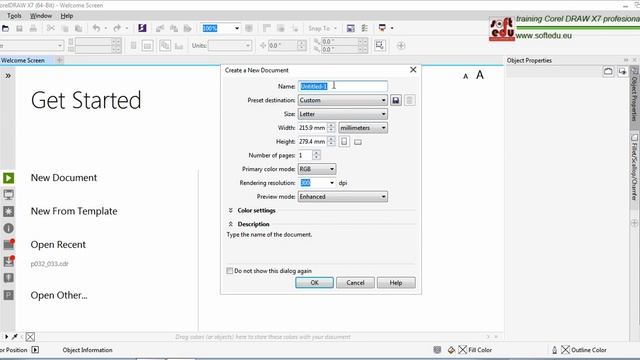Screen dimensions: 640x360
Task: Click the second mode icon in Object Properties
Action: (x=622, y=71)
